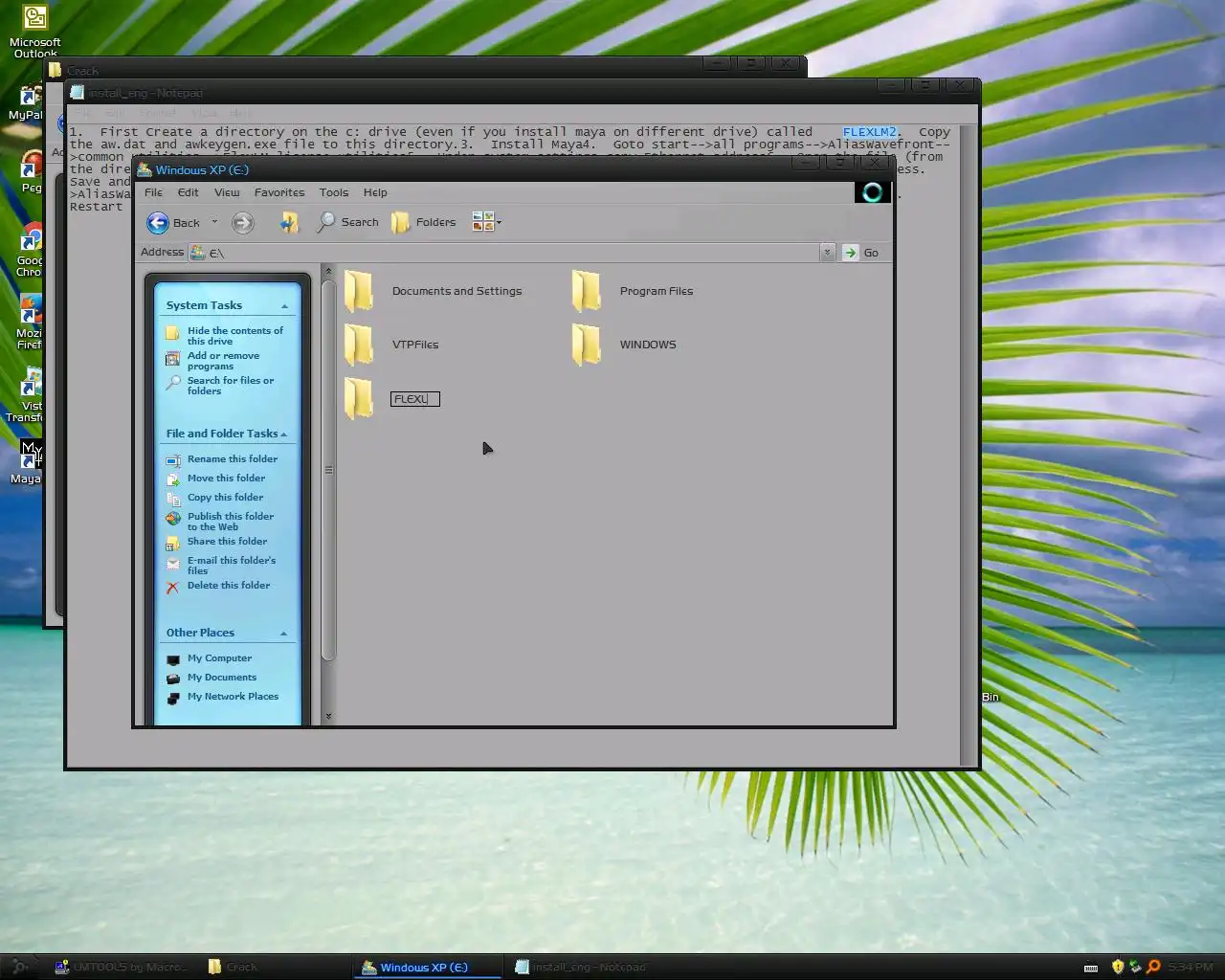Click E-mail this folder's files link

[231, 566]
